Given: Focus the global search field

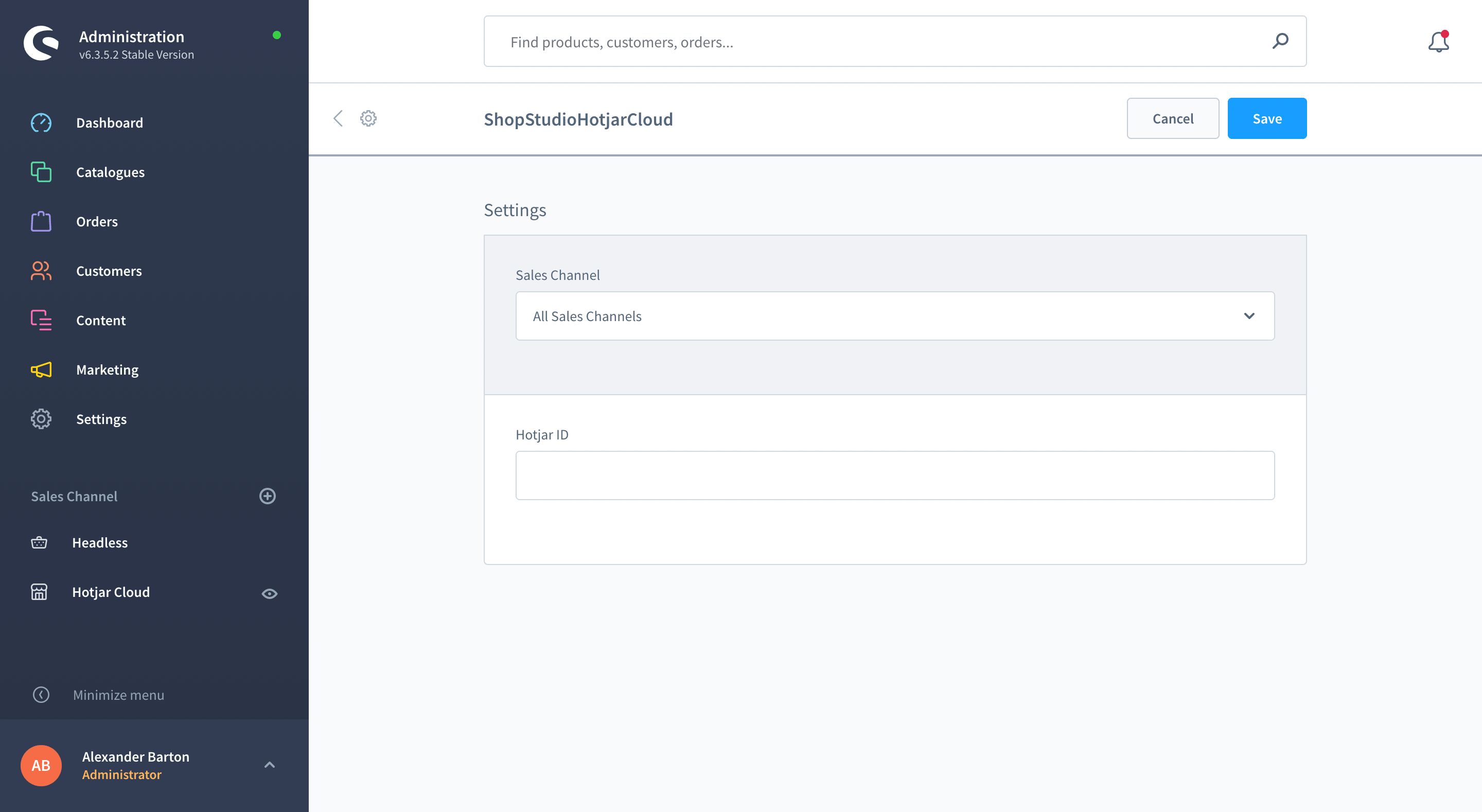Looking at the screenshot, I should coord(895,42).
